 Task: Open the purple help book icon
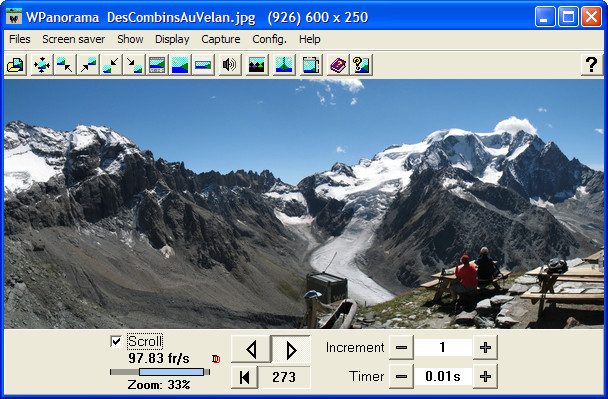pos(338,65)
